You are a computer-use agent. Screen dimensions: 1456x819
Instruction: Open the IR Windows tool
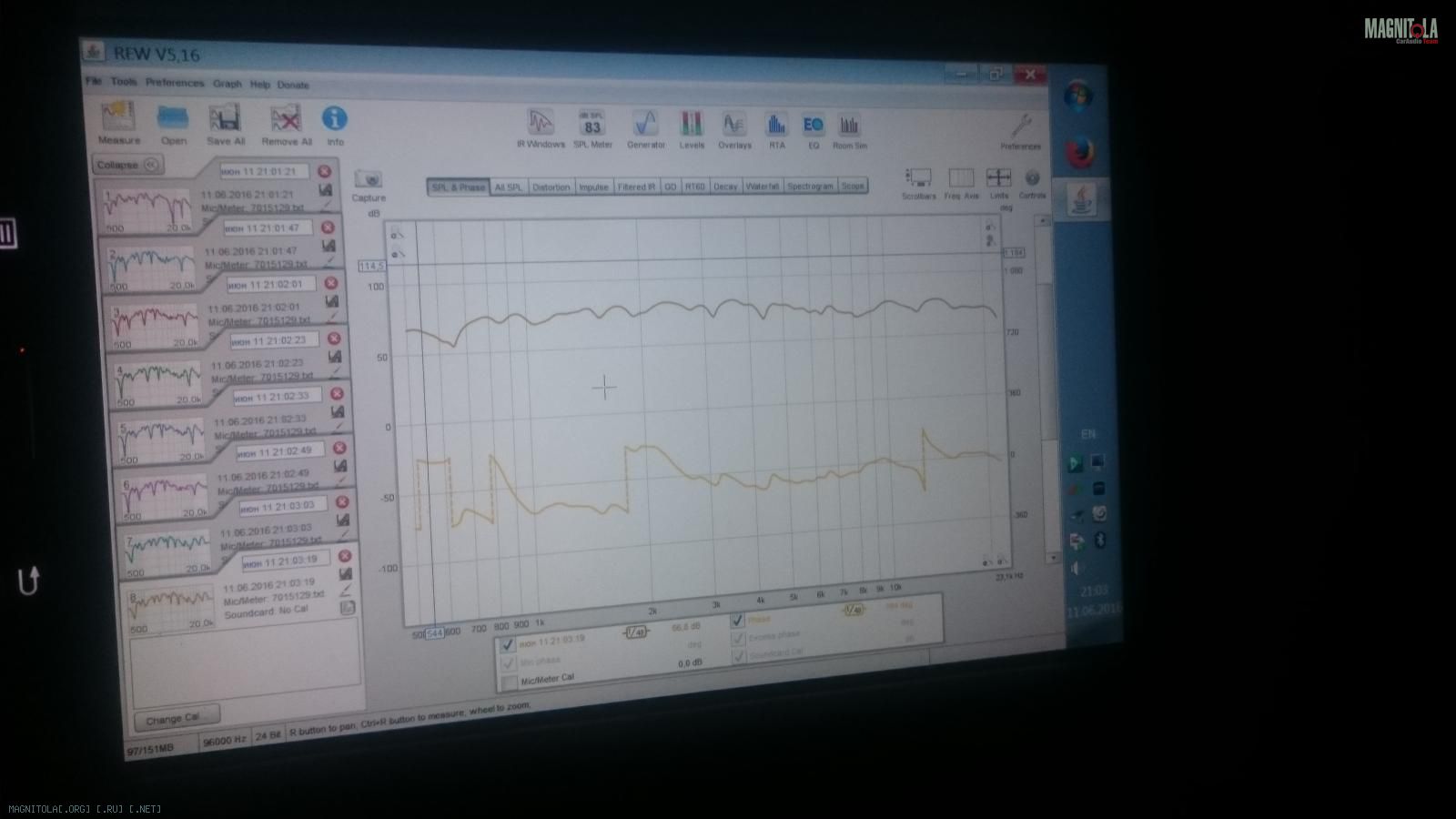pyautogui.click(x=541, y=128)
